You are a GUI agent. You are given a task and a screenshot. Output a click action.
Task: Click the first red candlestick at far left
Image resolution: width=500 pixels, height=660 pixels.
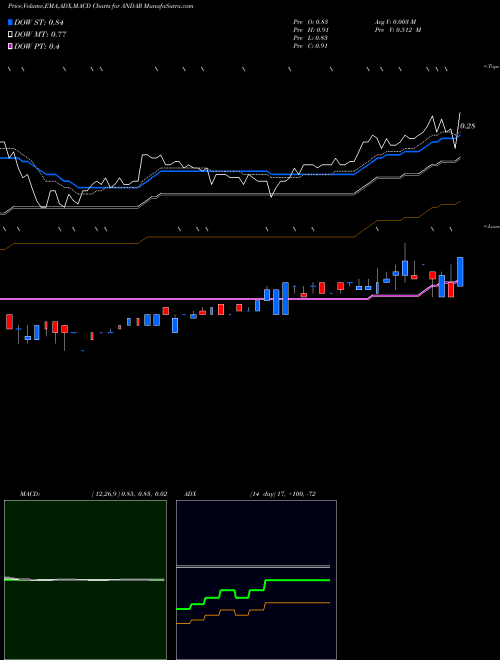click(x=9, y=322)
